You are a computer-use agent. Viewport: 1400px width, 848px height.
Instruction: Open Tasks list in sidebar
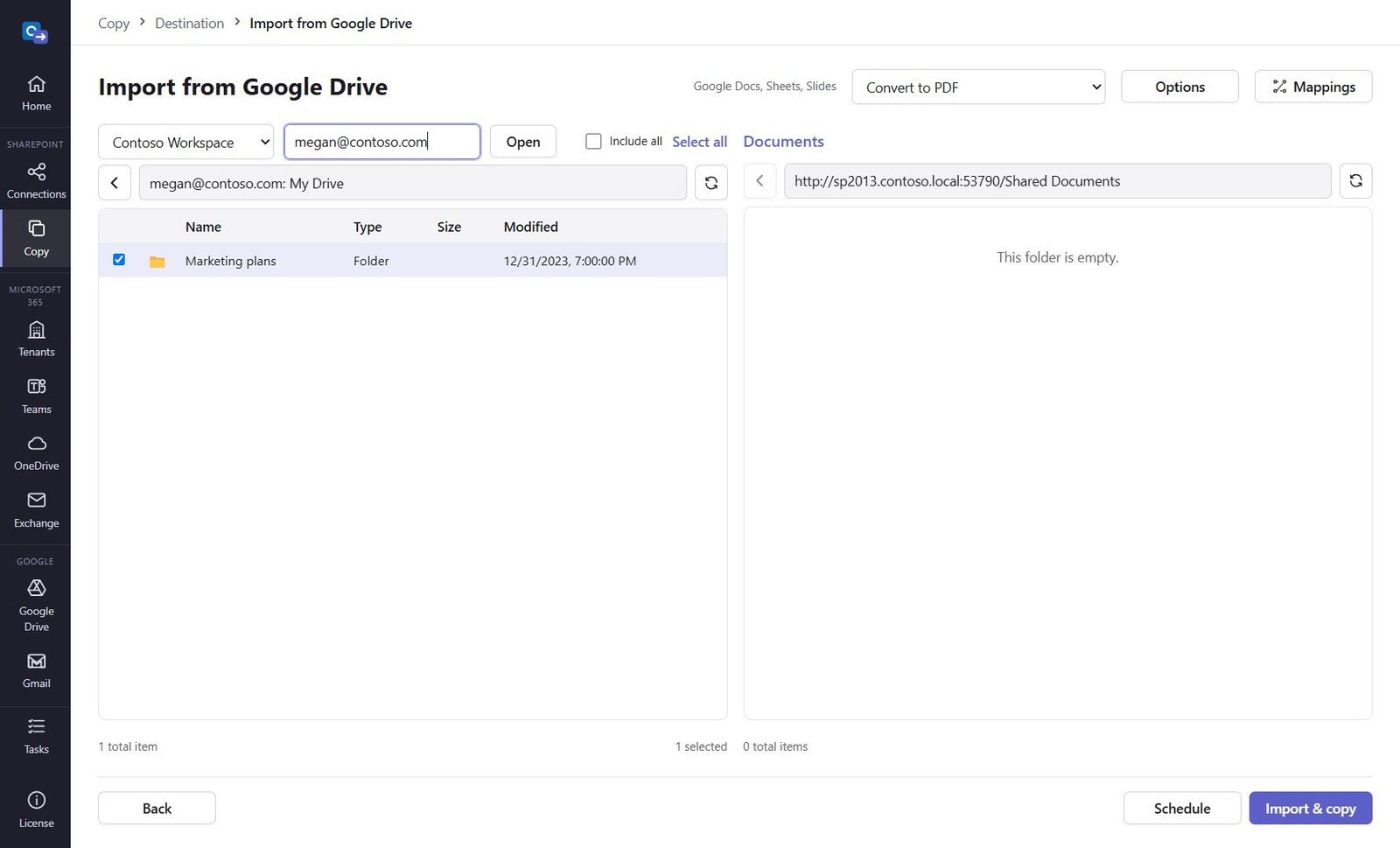click(36, 736)
